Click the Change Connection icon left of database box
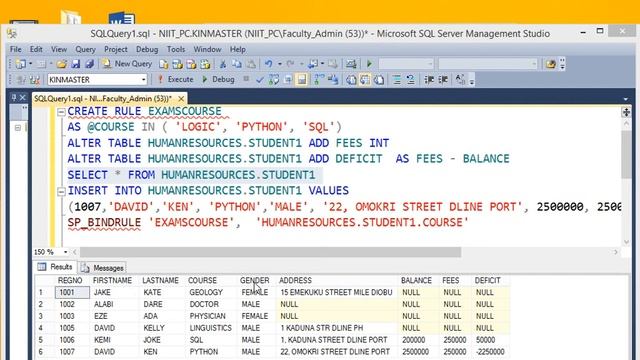 click(x=35, y=80)
